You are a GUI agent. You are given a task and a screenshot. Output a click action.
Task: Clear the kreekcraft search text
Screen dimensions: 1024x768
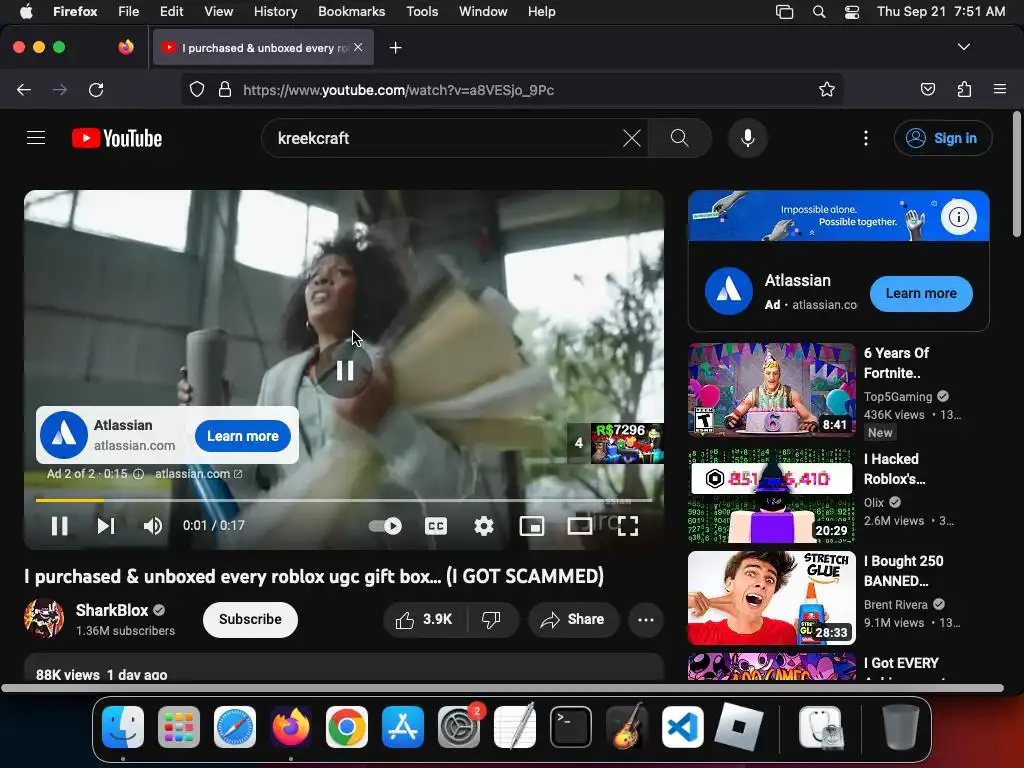point(632,138)
